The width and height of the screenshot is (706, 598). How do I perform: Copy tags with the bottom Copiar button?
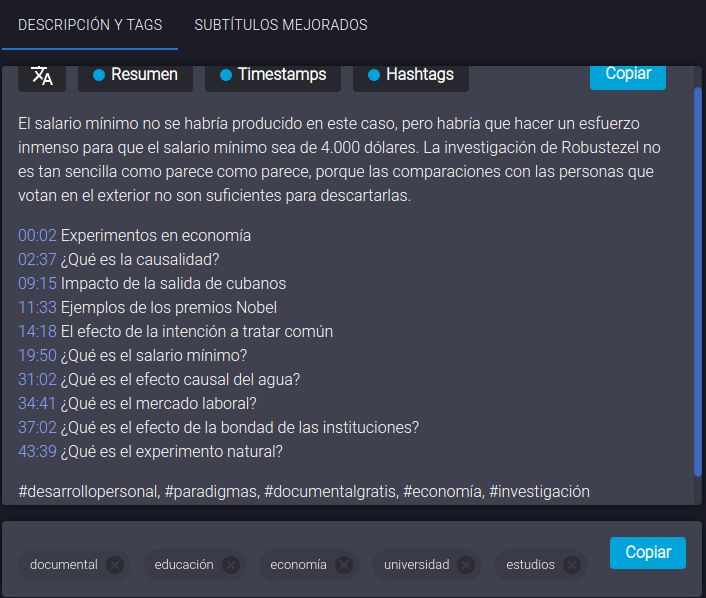(x=647, y=553)
